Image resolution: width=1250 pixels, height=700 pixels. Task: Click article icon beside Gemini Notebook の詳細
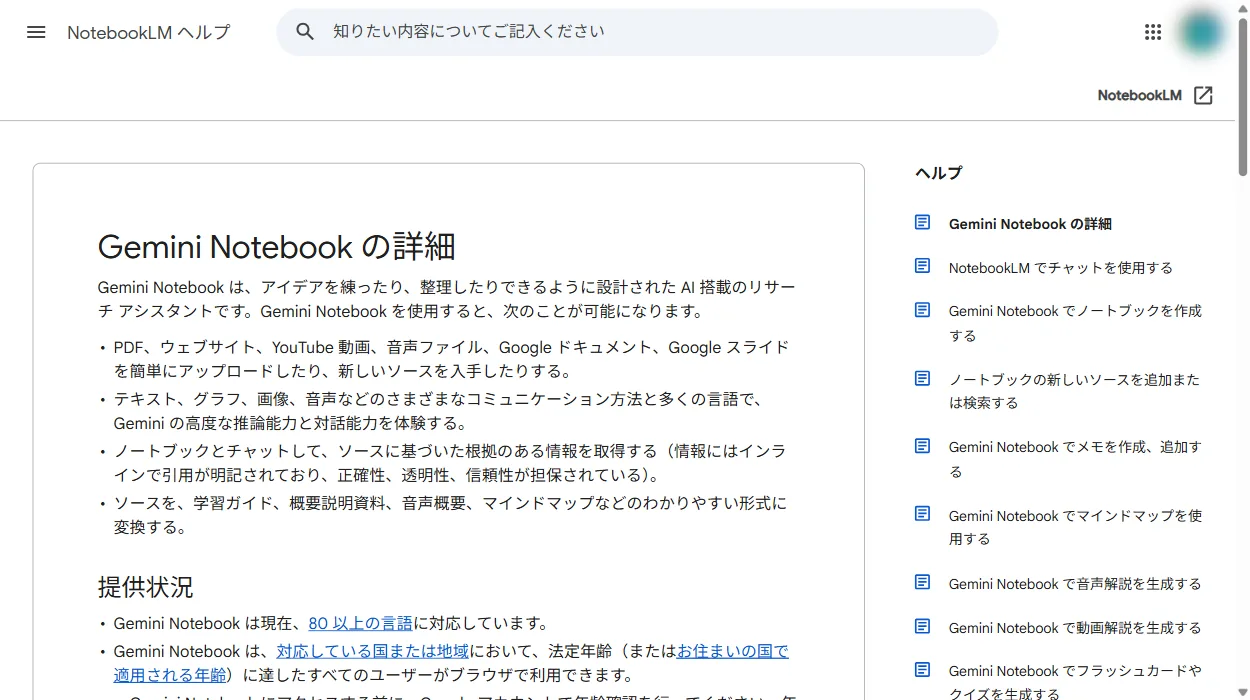click(x=923, y=222)
